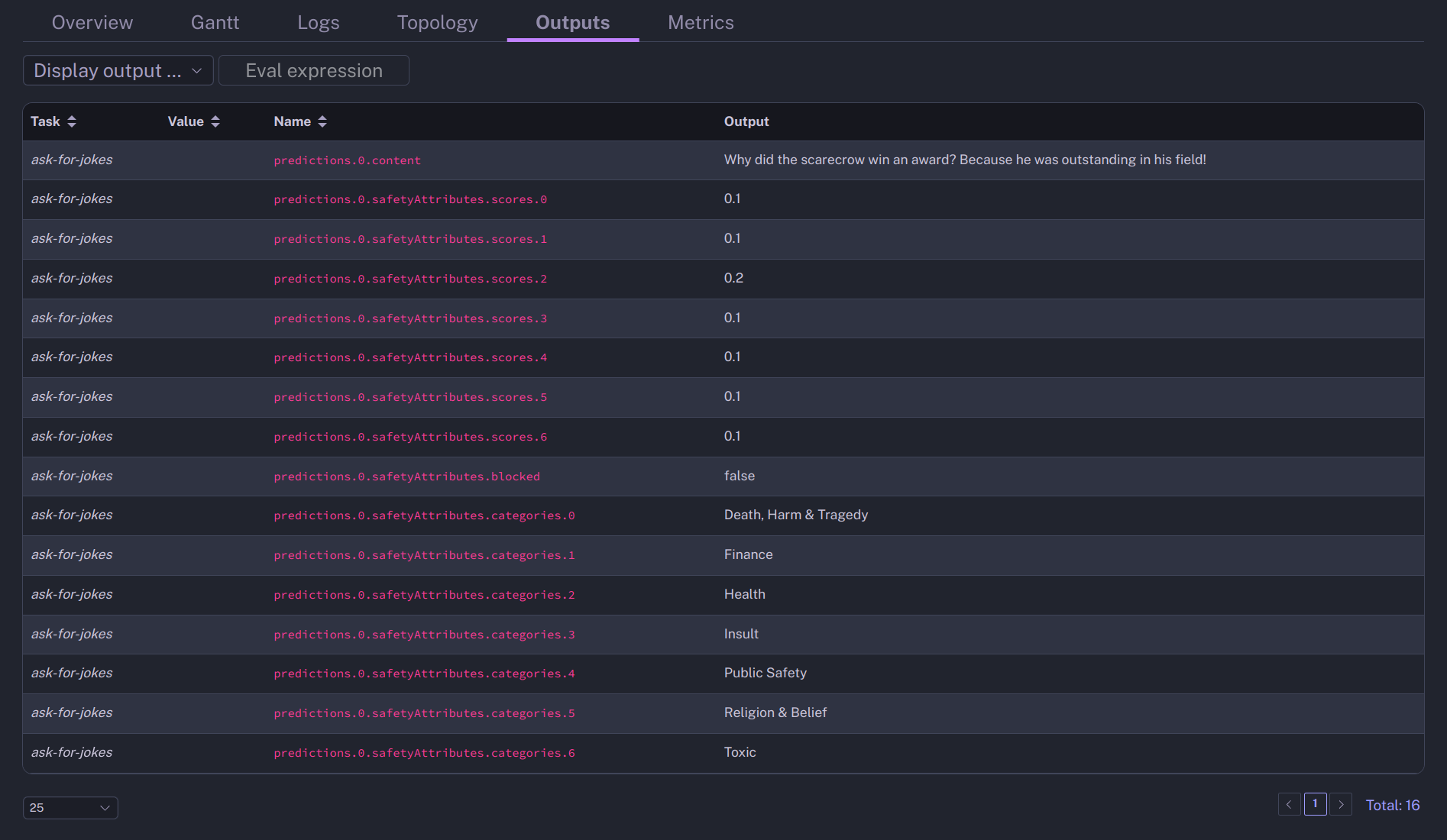This screenshot has height=840, width=1447.
Task: Switch to the Overview tab
Action: pyautogui.click(x=92, y=23)
